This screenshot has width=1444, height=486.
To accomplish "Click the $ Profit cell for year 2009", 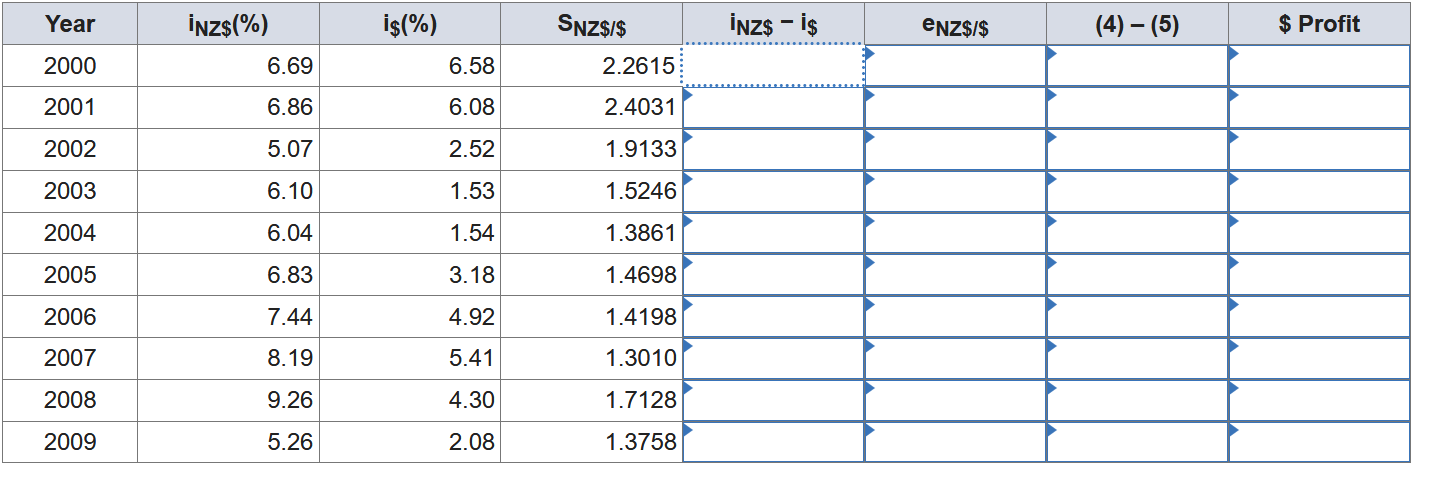I will pyautogui.click(x=1319, y=442).
